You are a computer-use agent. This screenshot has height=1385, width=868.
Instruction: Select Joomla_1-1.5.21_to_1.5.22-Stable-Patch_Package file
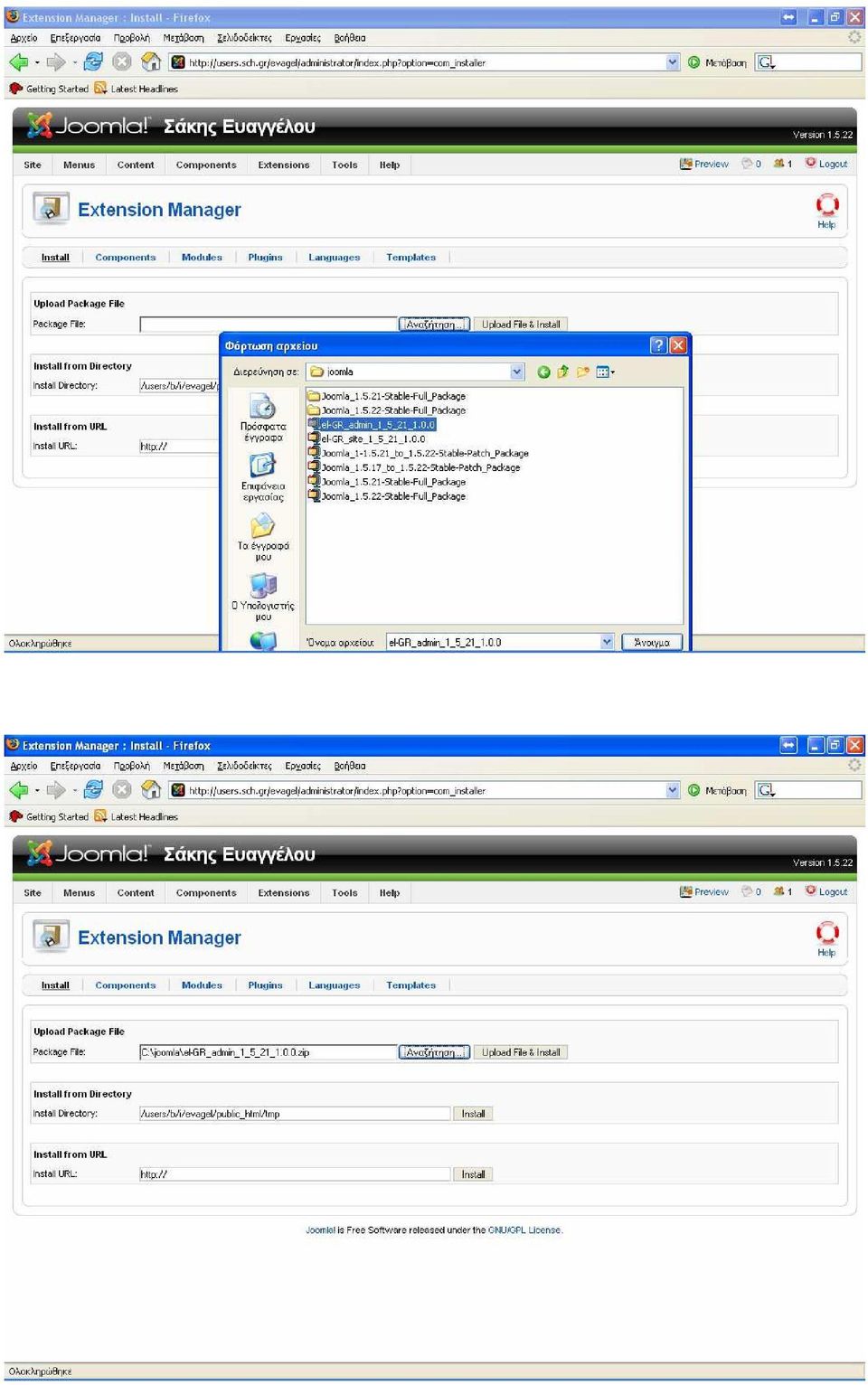point(418,454)
